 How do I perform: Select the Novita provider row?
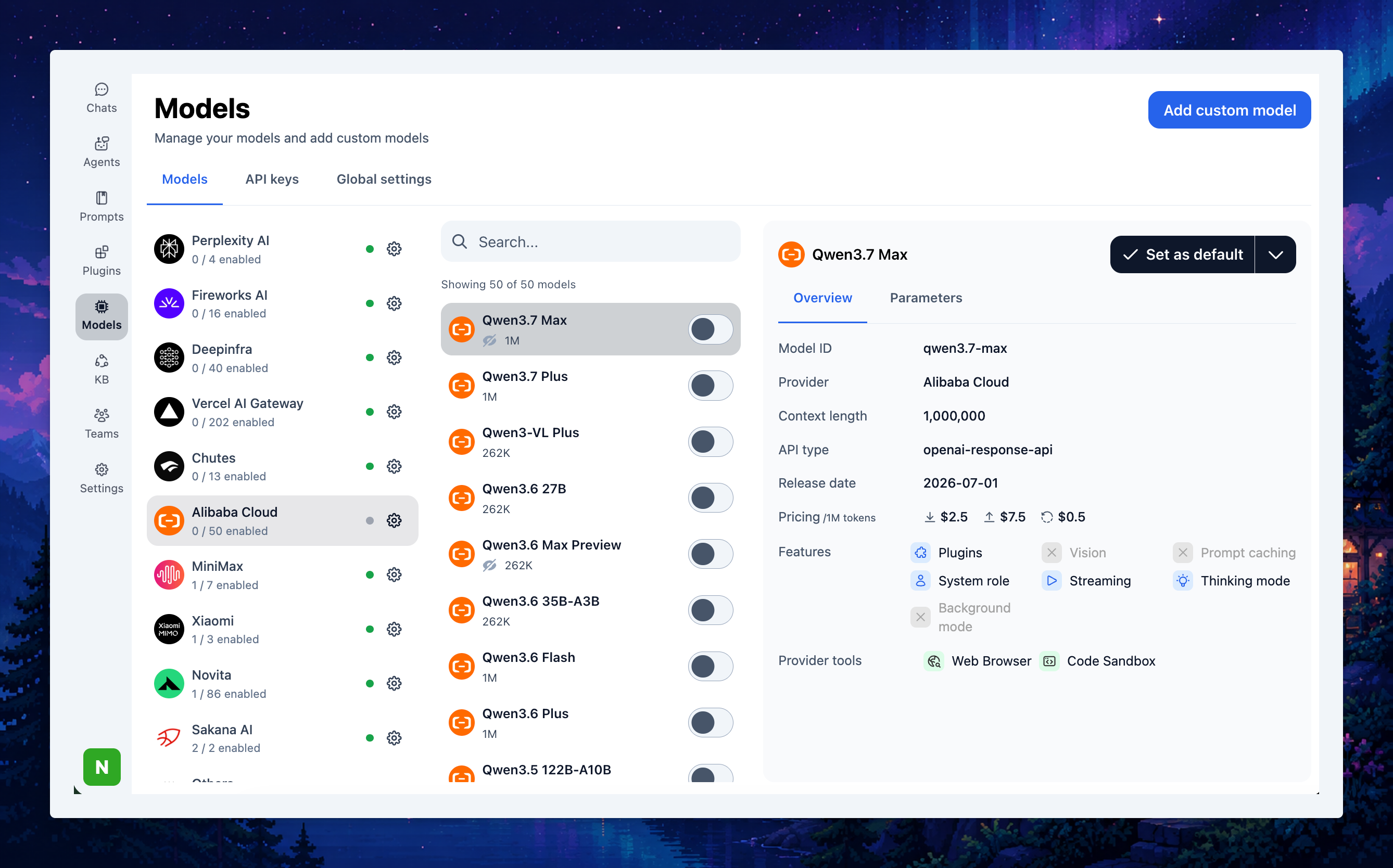pyautogui.click(x=283, y=683)
